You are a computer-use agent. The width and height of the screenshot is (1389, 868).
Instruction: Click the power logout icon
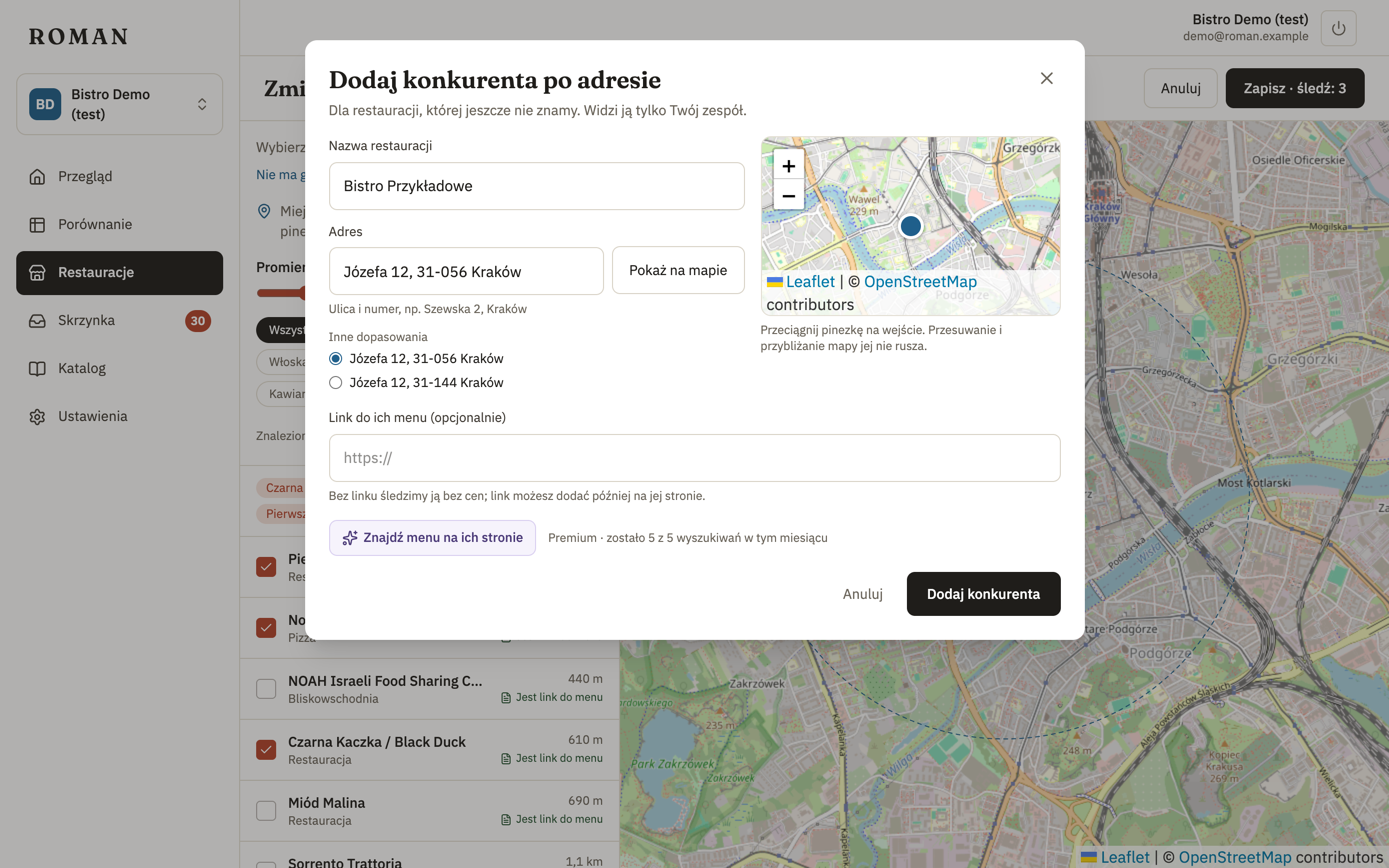[x=1339, y=28]
